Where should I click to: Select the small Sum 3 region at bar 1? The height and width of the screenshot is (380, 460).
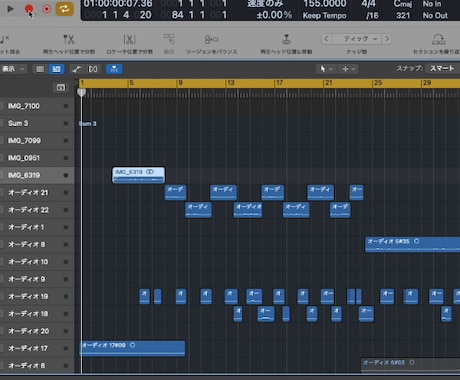tap(88, 124)
